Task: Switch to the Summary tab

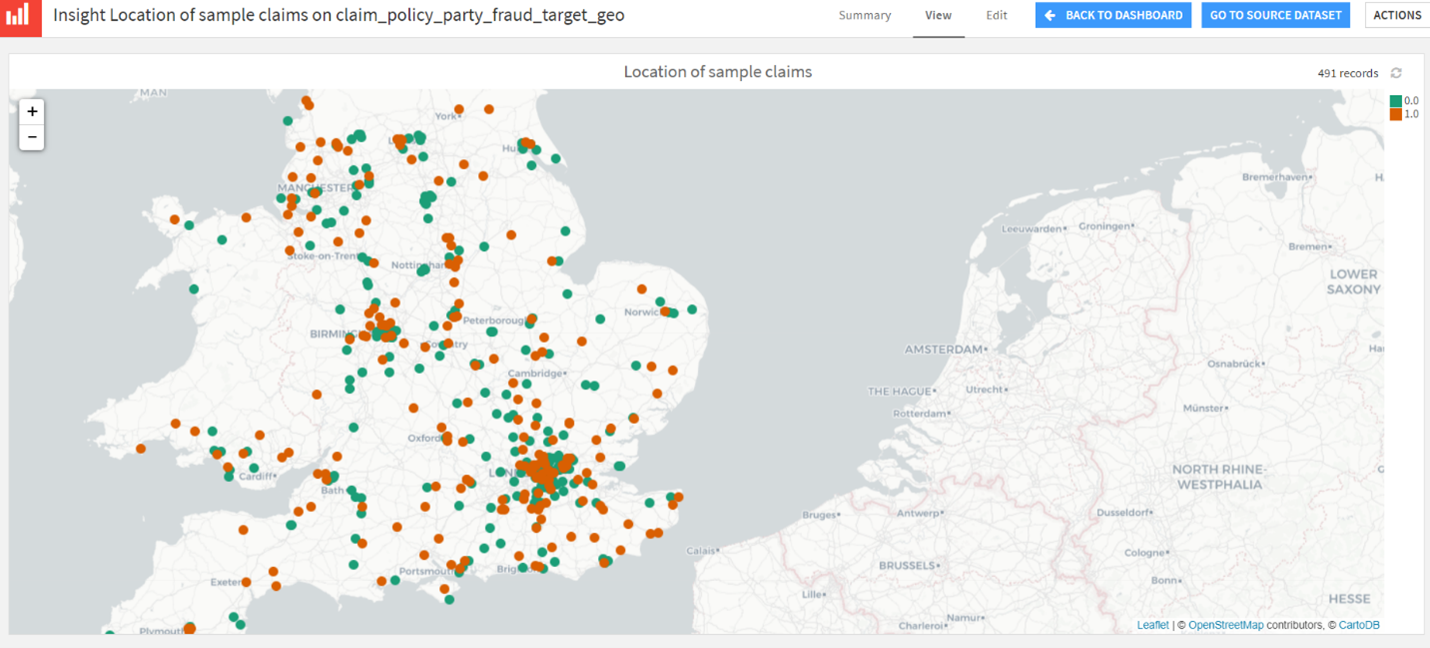Action: point(864,16)
